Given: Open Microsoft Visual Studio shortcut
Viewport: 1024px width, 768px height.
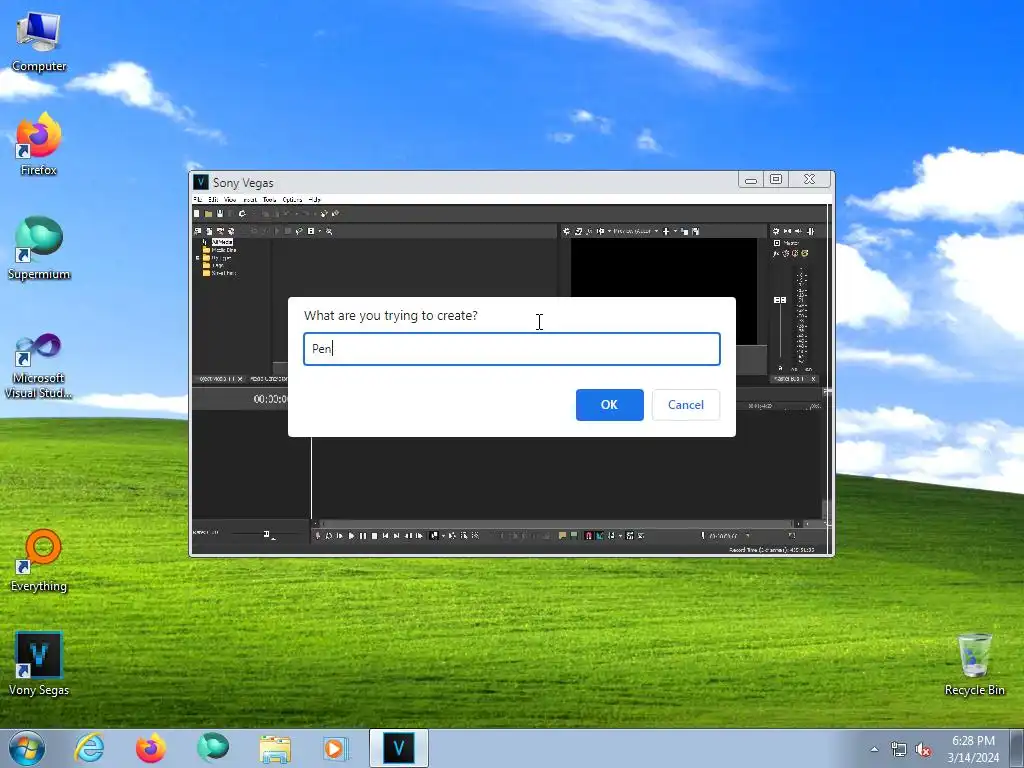Looking at the screenshot, I should (39, 366).
